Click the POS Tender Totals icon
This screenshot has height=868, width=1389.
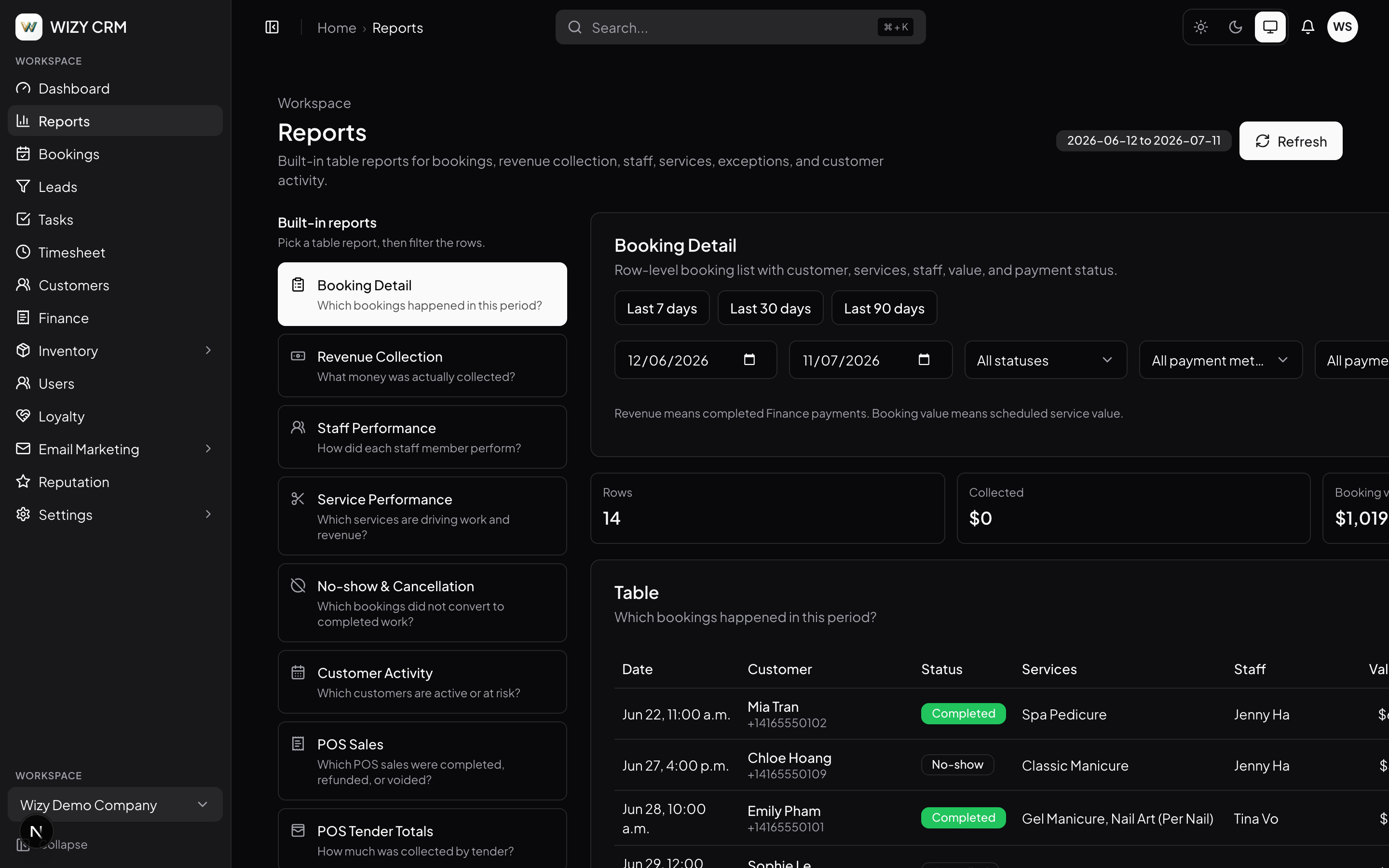[x=298, y=831]
